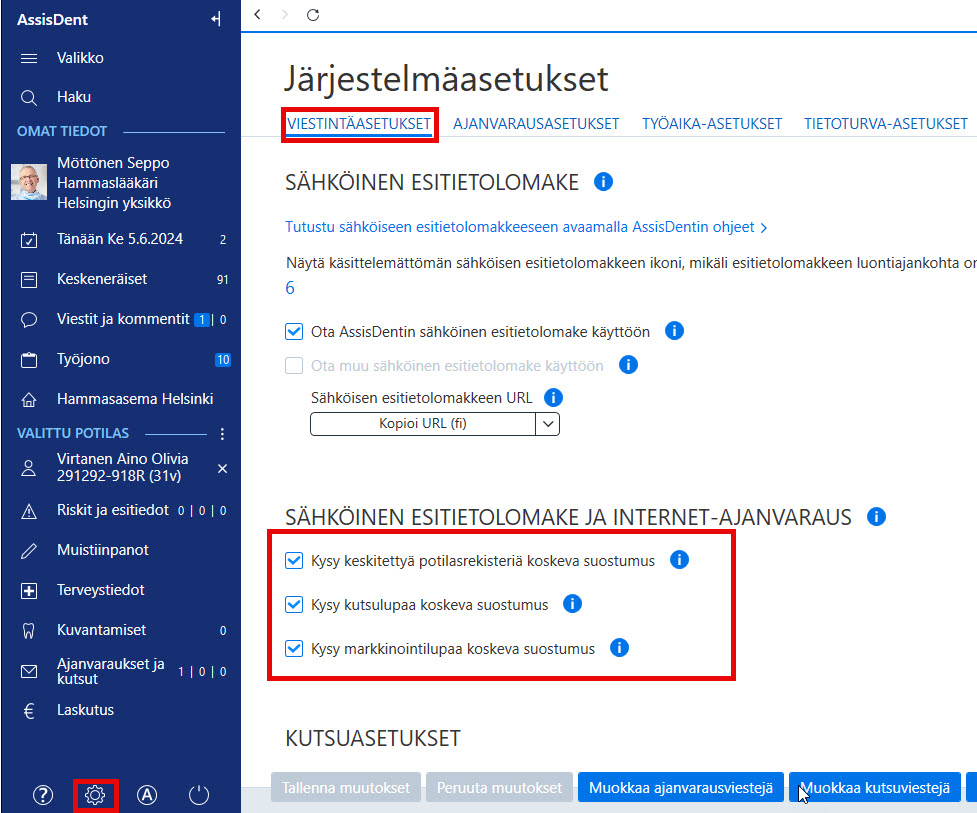Open Kuvantamiset tooth icon
The image size is (977, 813).
(x=29, y=631)
